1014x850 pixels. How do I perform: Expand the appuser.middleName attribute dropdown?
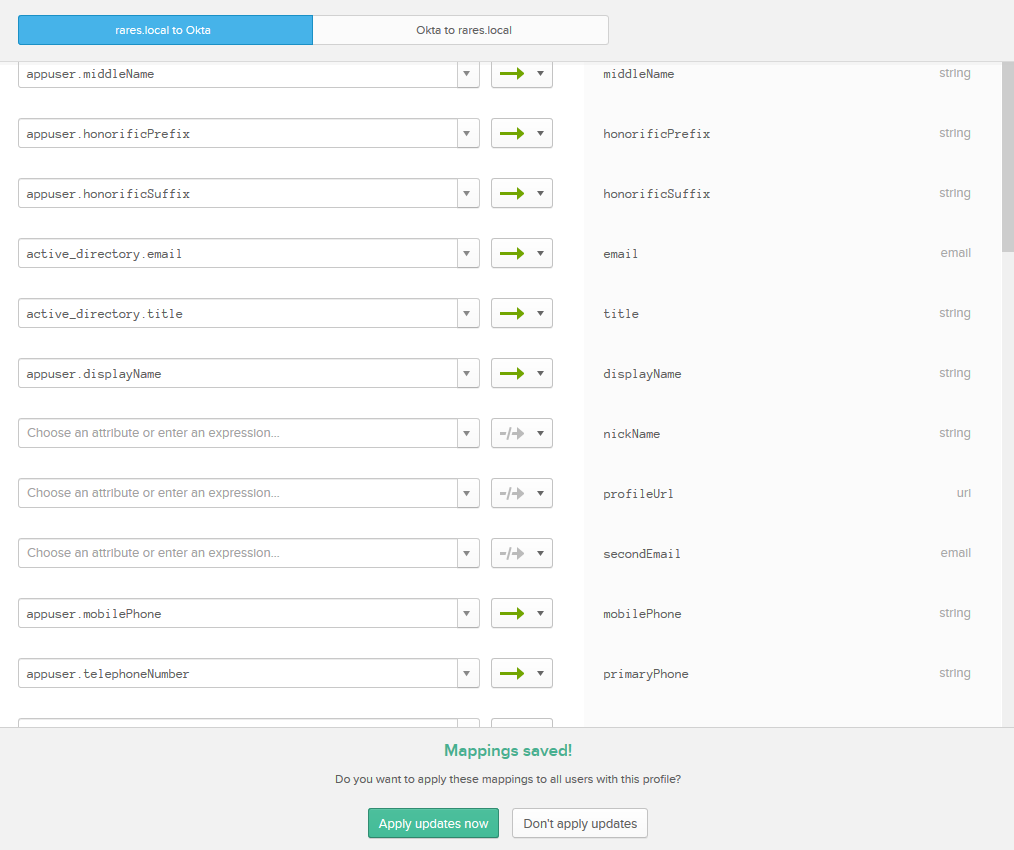point(467,74)
